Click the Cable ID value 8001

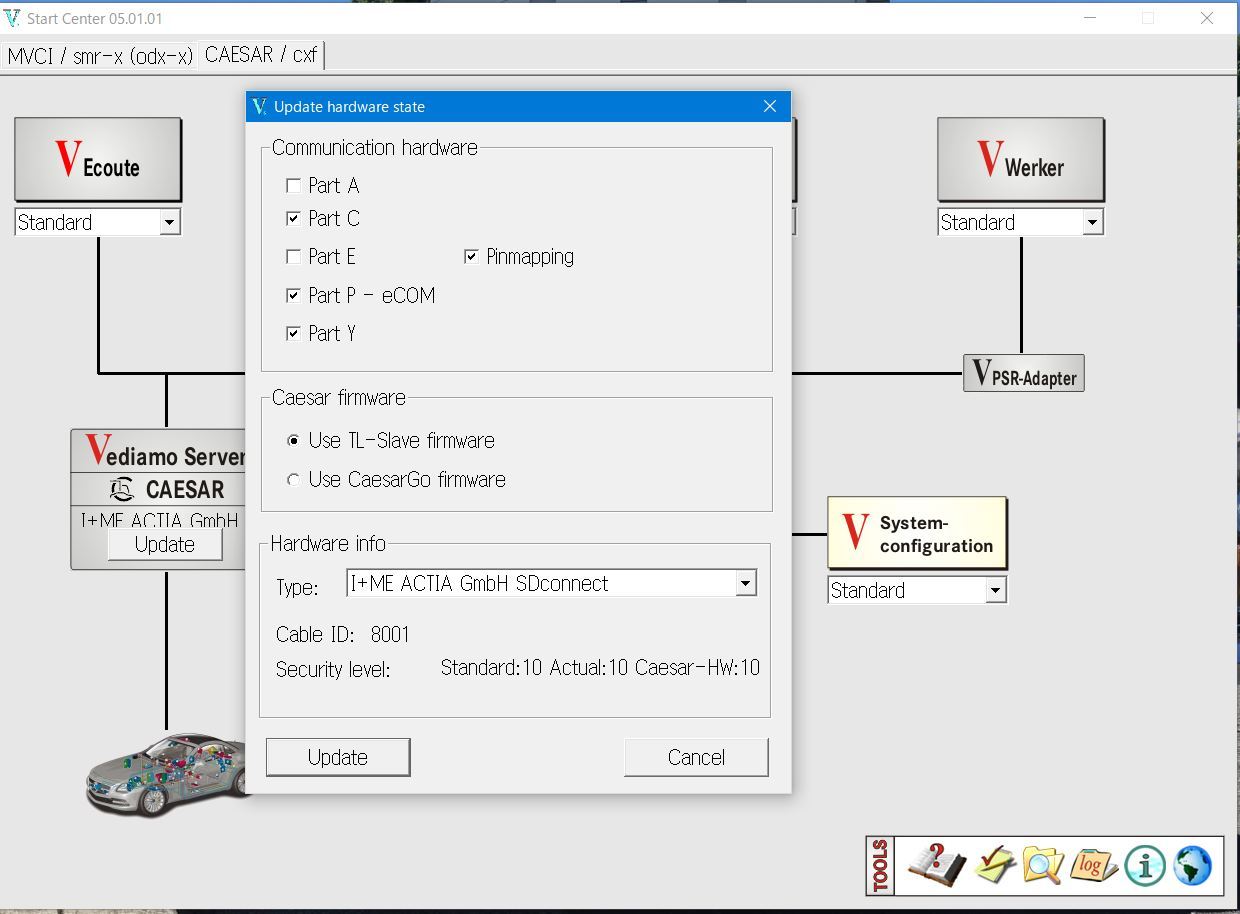tap(390, 634)
